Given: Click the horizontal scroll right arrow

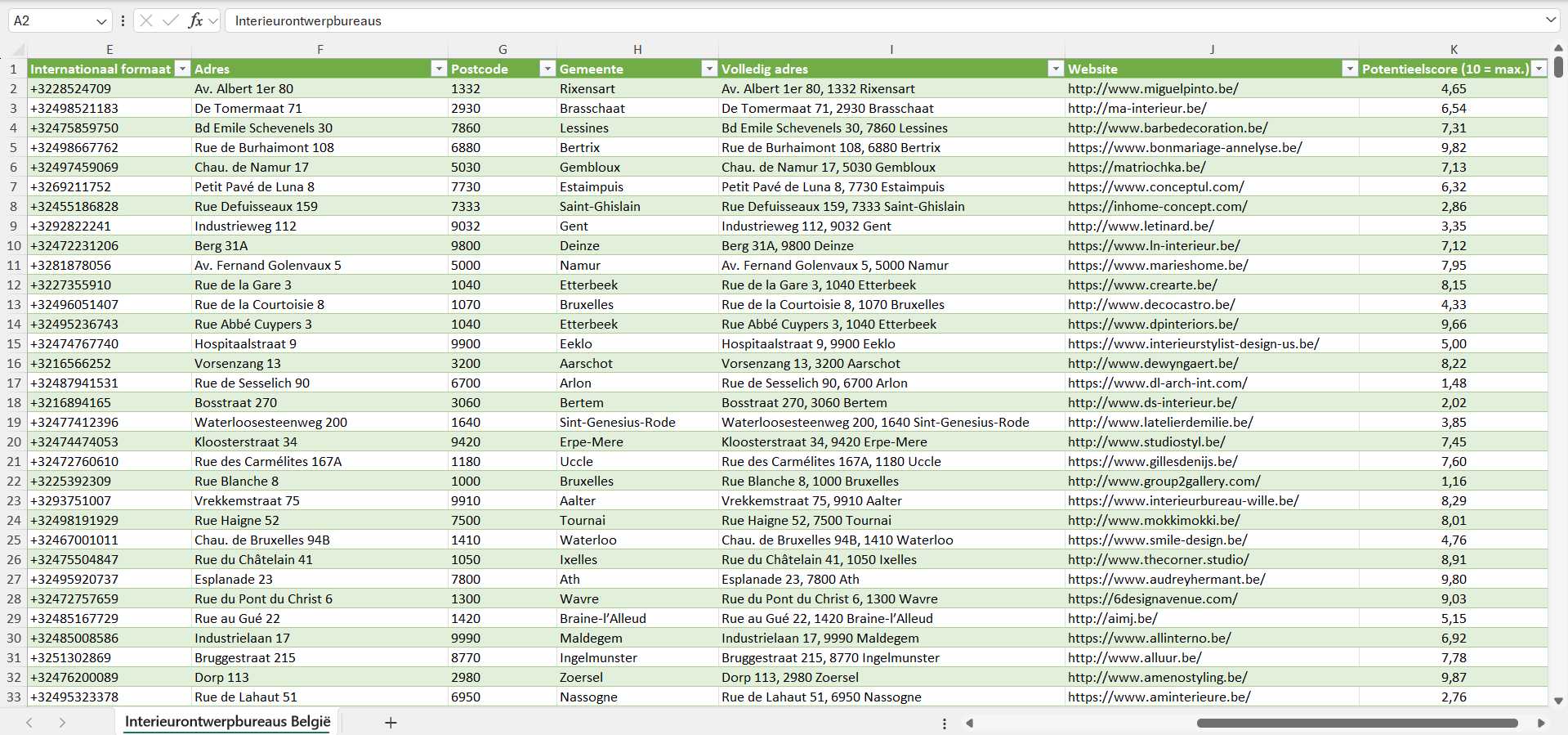Looking at the screenshot, I should point(1541,723).
